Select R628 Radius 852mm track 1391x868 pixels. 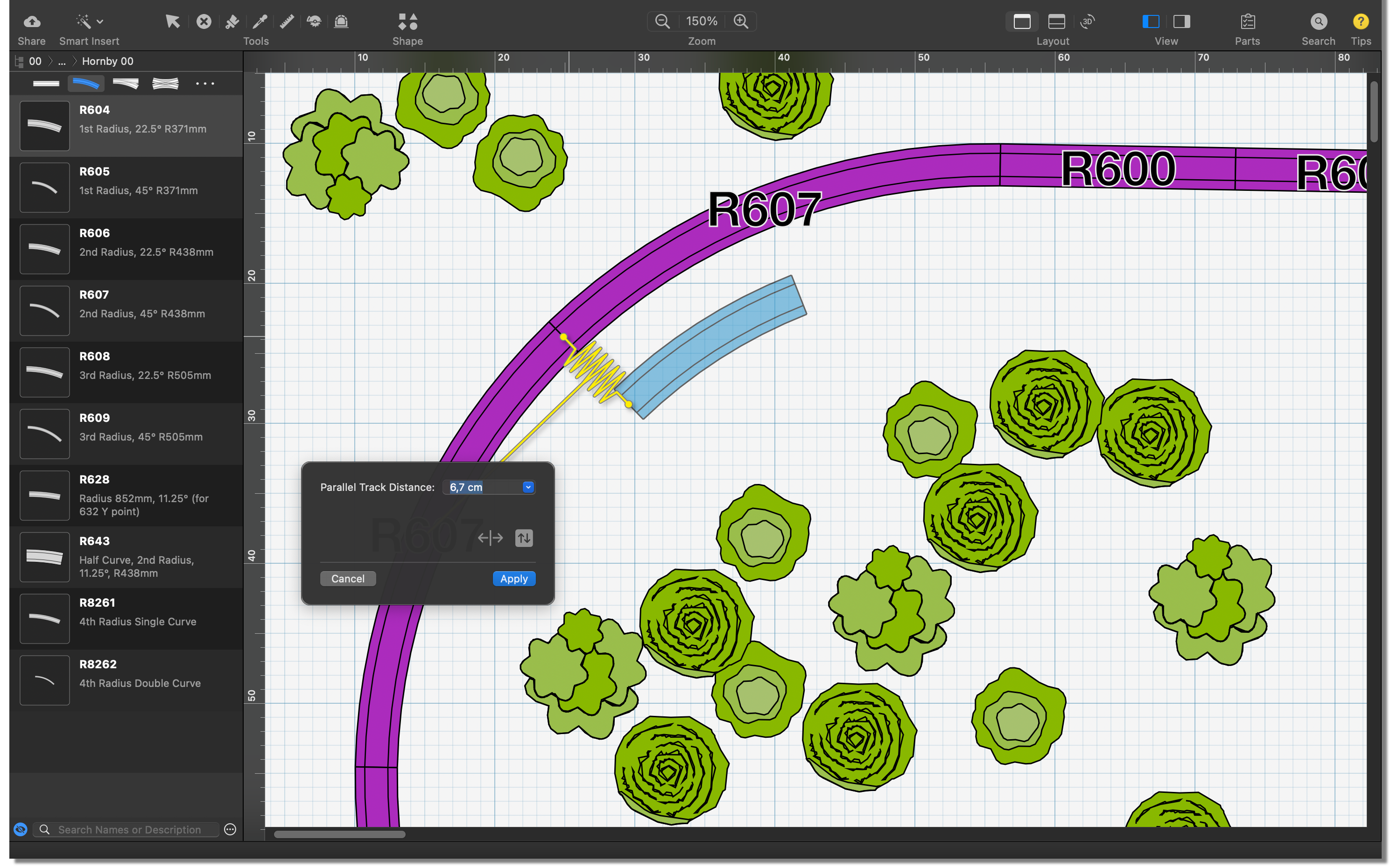126,496
